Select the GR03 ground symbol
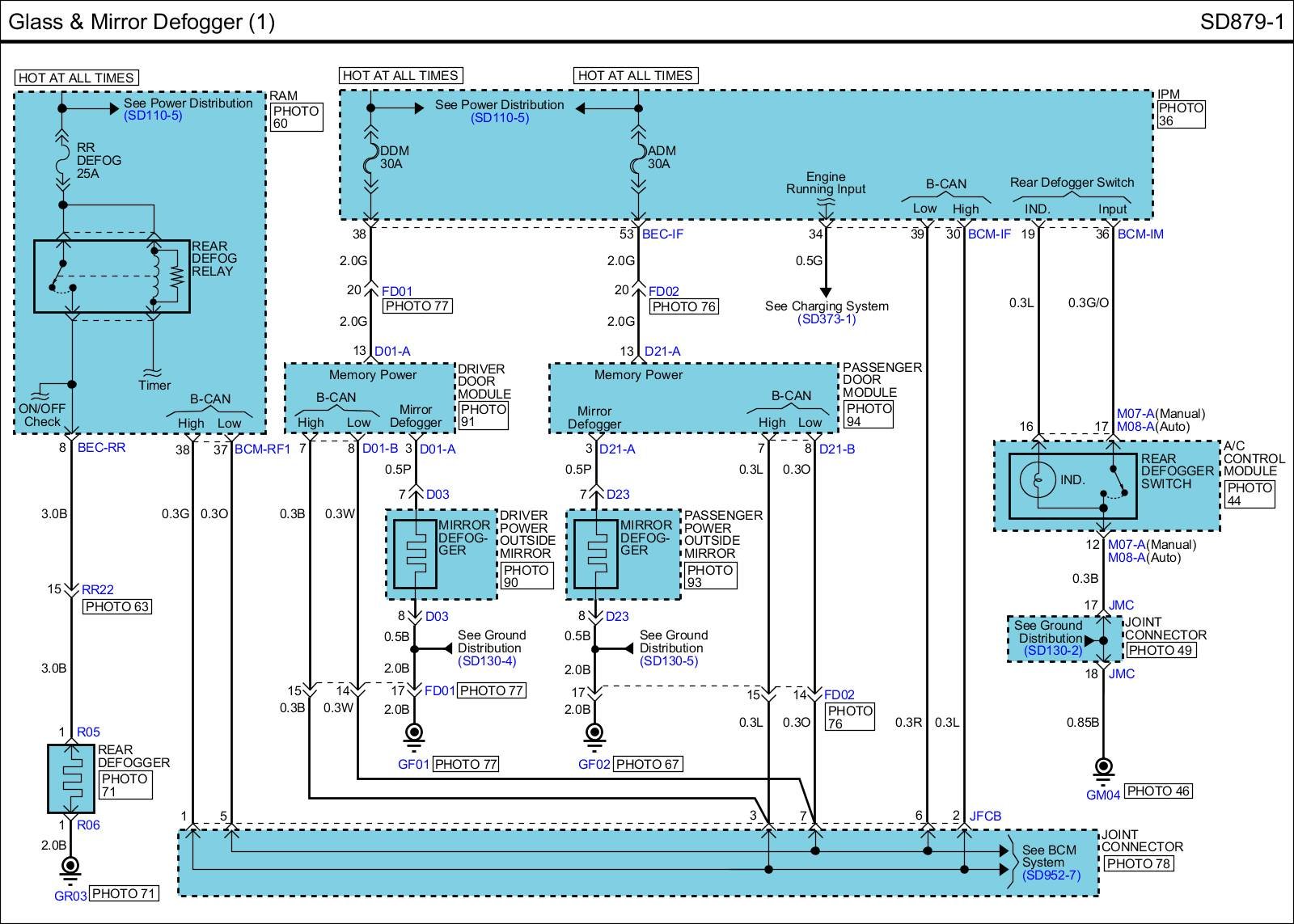Viewport: 1294px width, 924px height. coord(71,867)
